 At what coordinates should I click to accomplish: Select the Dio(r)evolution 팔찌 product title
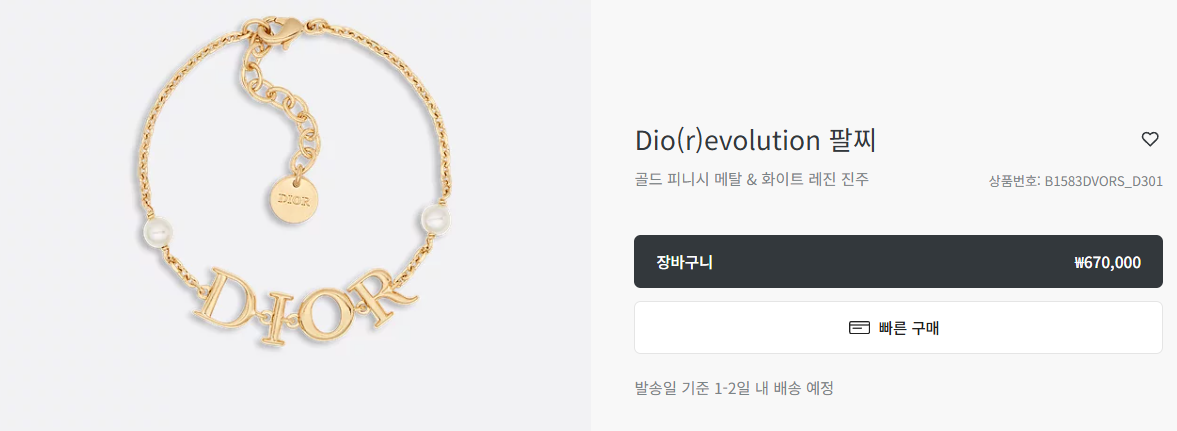click(755, 140)
